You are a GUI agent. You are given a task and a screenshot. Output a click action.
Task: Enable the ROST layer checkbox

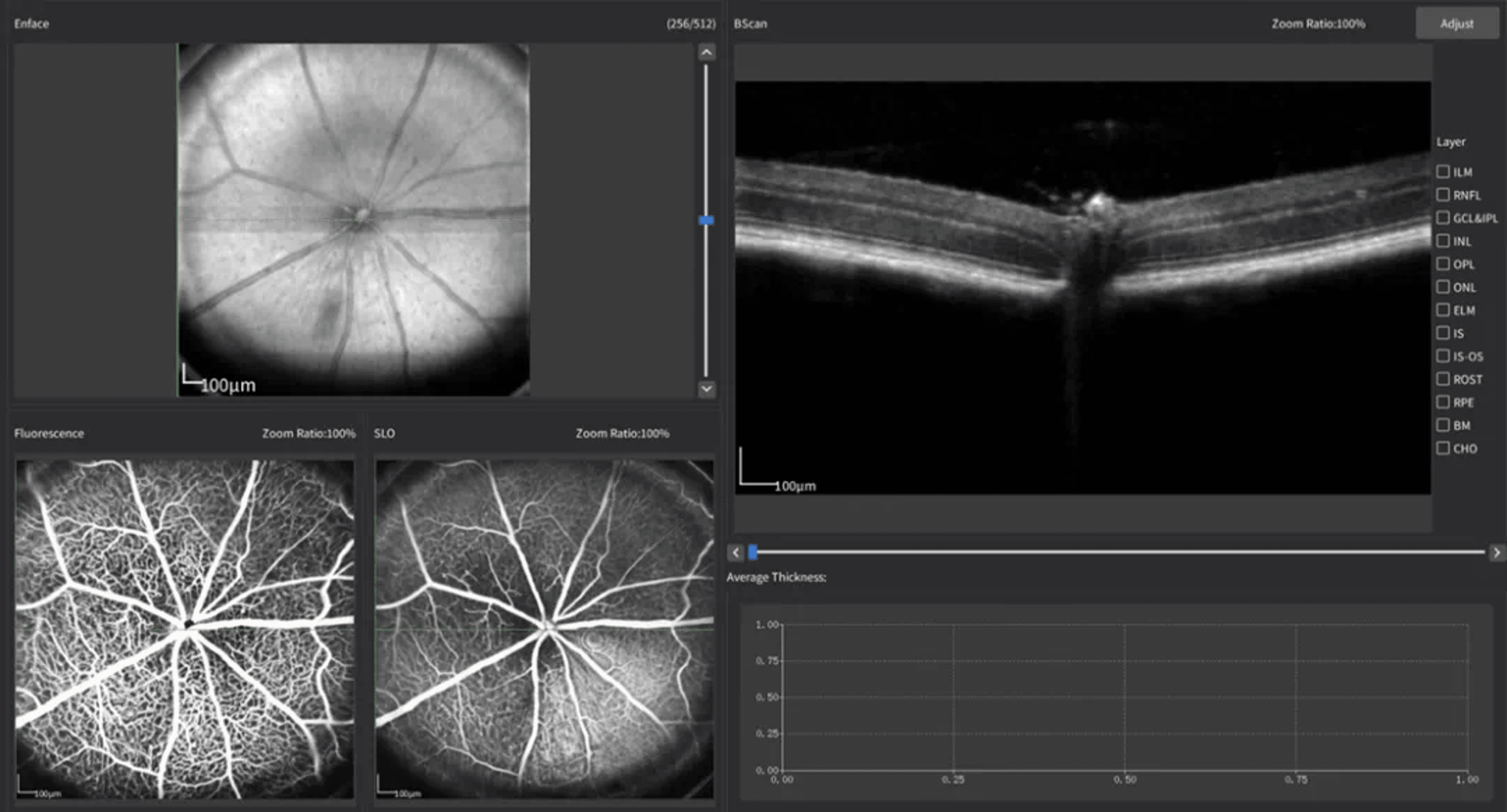point(1443,378)
